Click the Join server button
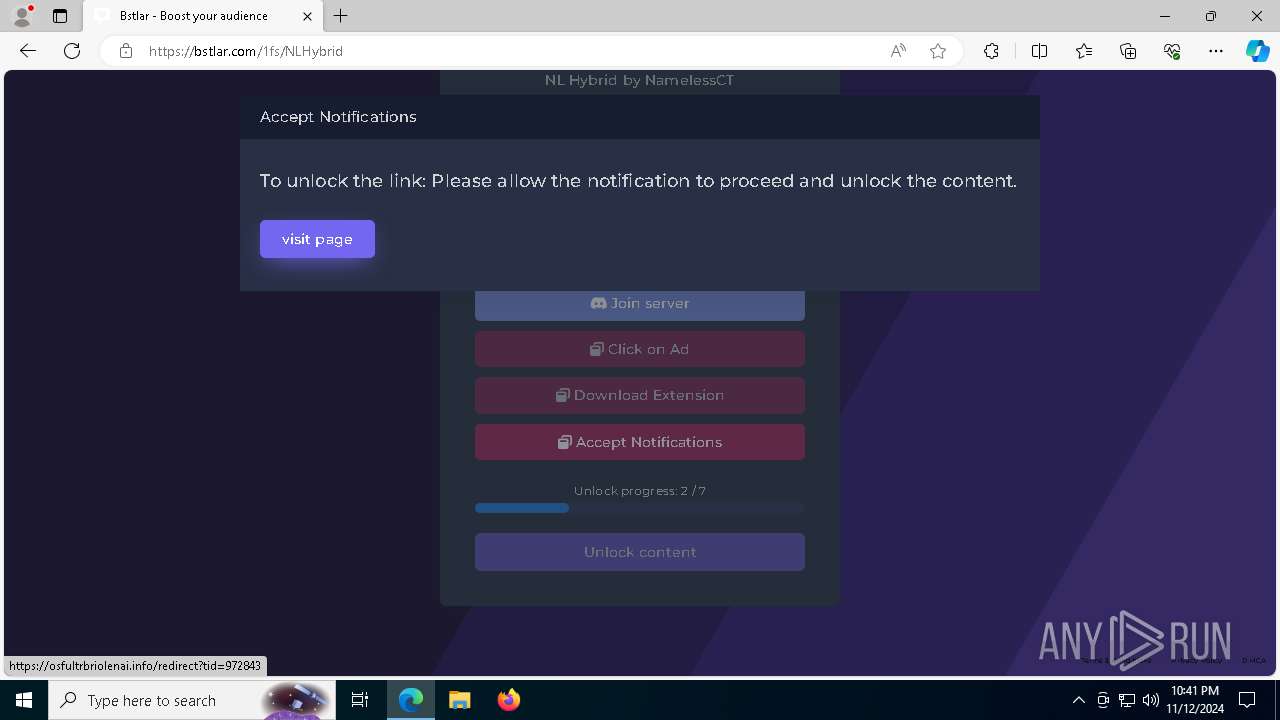The width and height of the screenshot is (1280, 720). point(640,304)
